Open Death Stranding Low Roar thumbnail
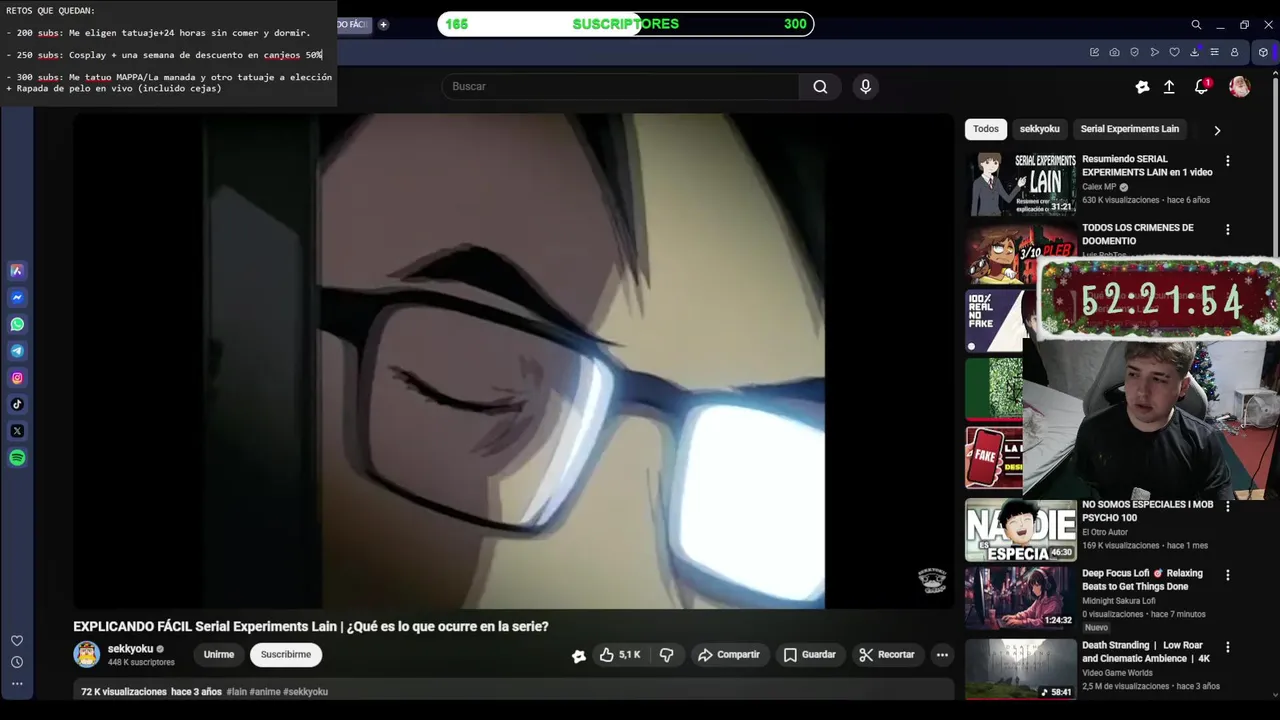1280x720 pixels. [1021, 669]
